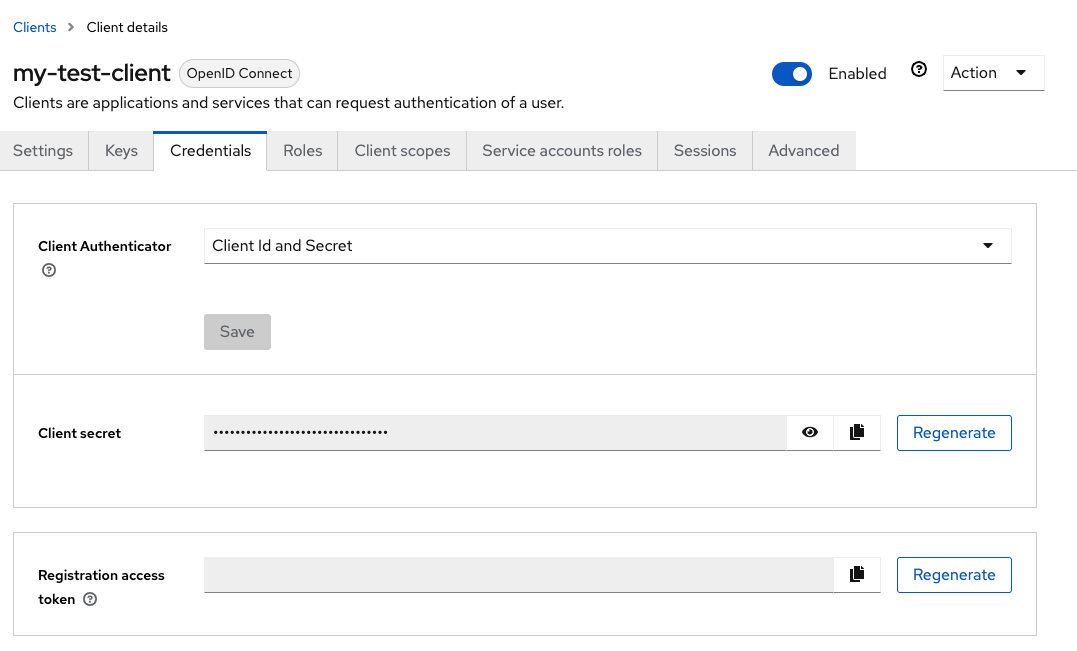This screenshot has height=651, width=1077.
Task: Regenerate the registration access token
Action: tap(954, 575)
